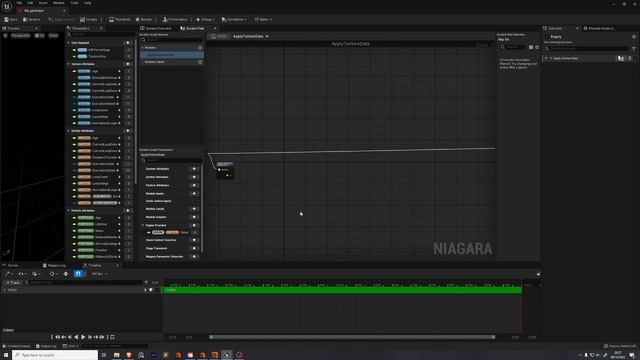Add parameter in scratch System Attributes row
Image resolution: width=640 pixels, height=360 pixels.
194,169
